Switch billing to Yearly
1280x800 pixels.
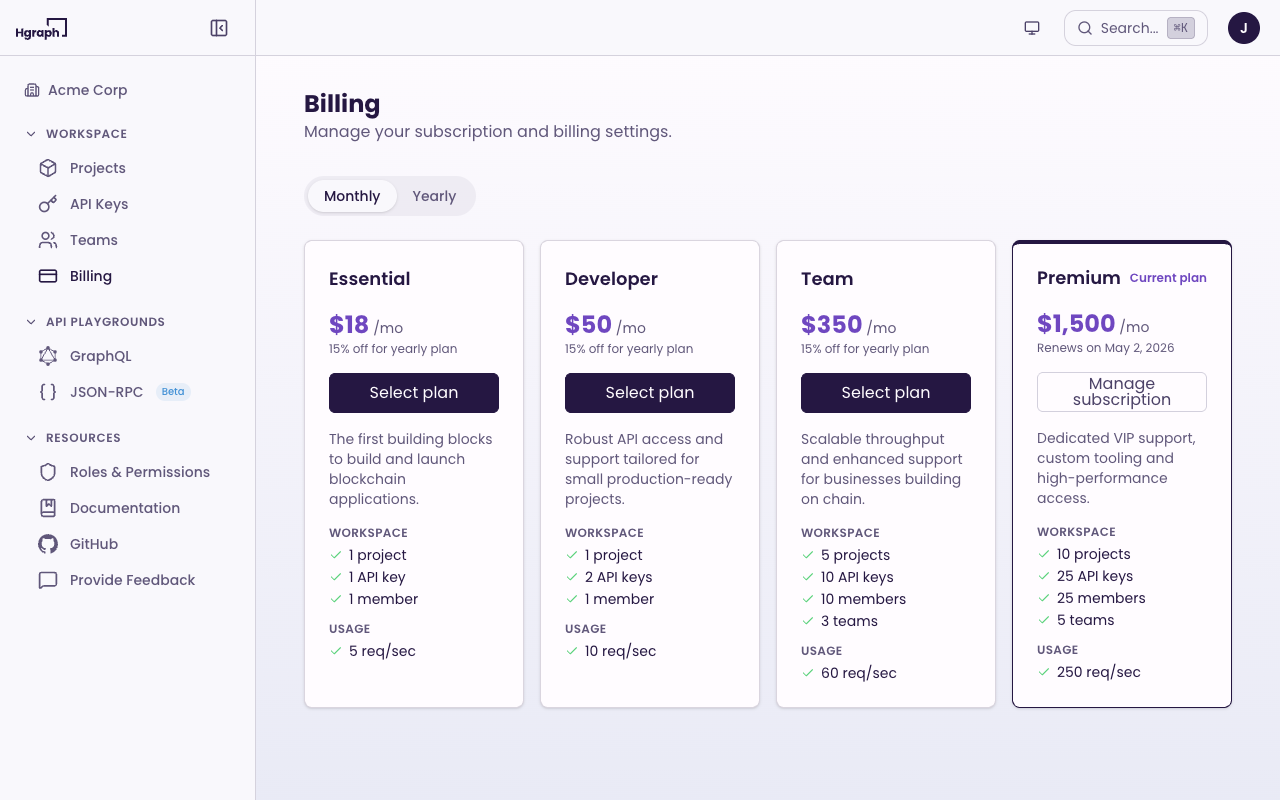pos(434,196)
